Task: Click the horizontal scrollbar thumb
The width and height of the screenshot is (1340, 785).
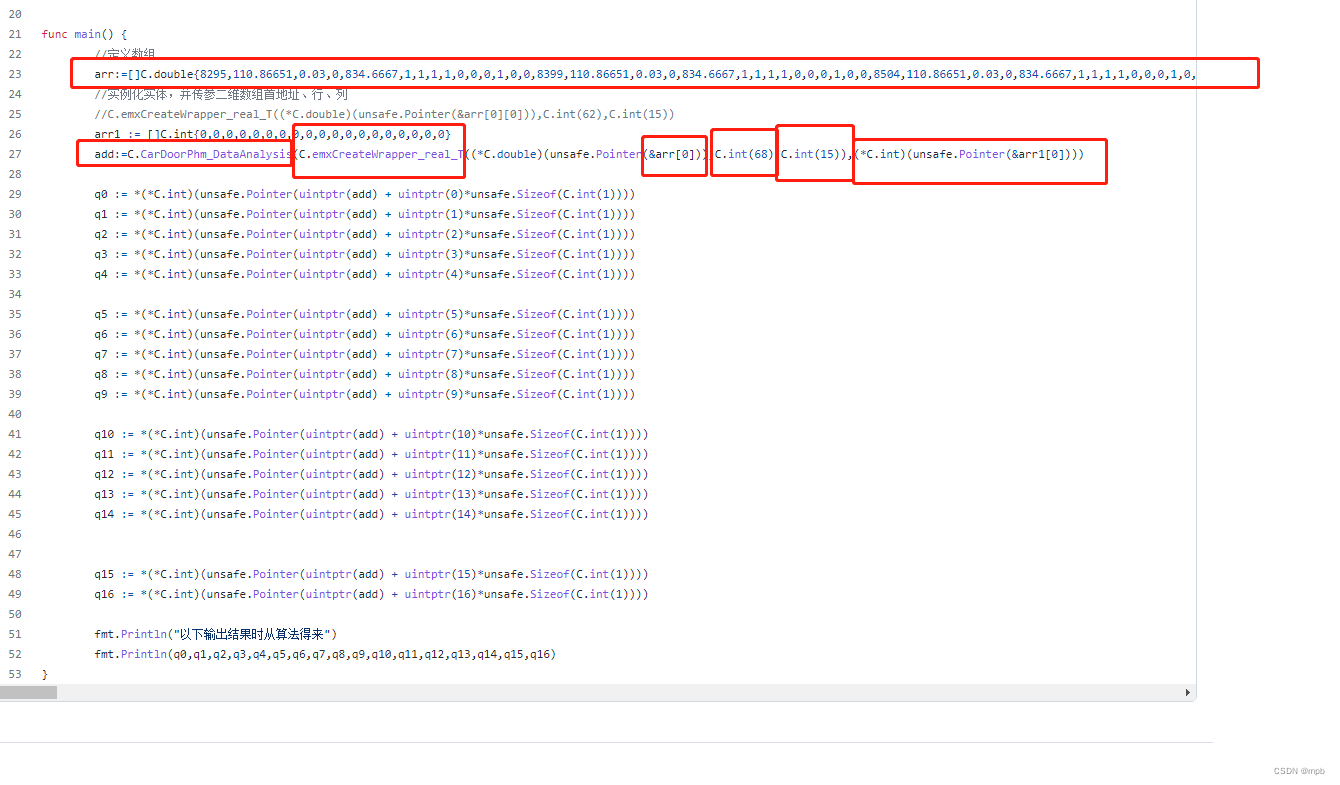Action: click(29, 692)
